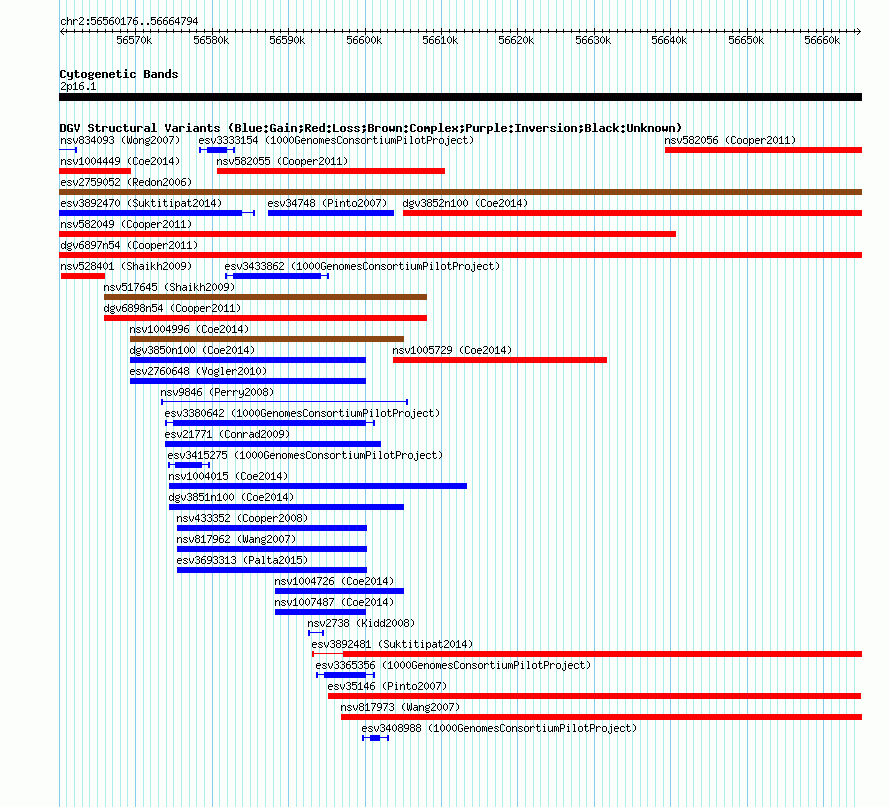The image size is (890, 807).
Task: Click nsv528401 (Shaikh2009) label
Action: (126, 266)
